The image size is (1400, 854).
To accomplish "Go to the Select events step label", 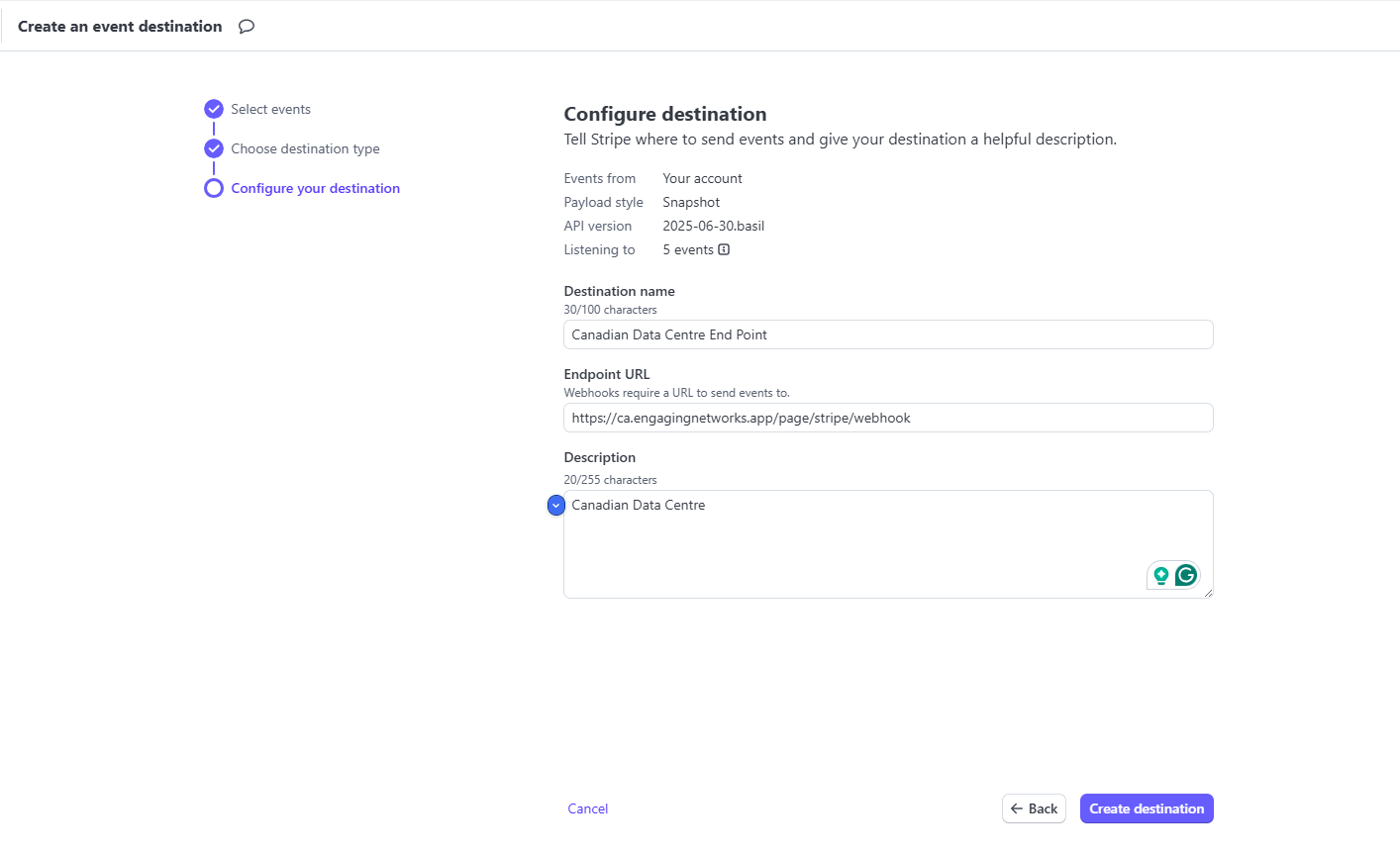I will [270, 109].
